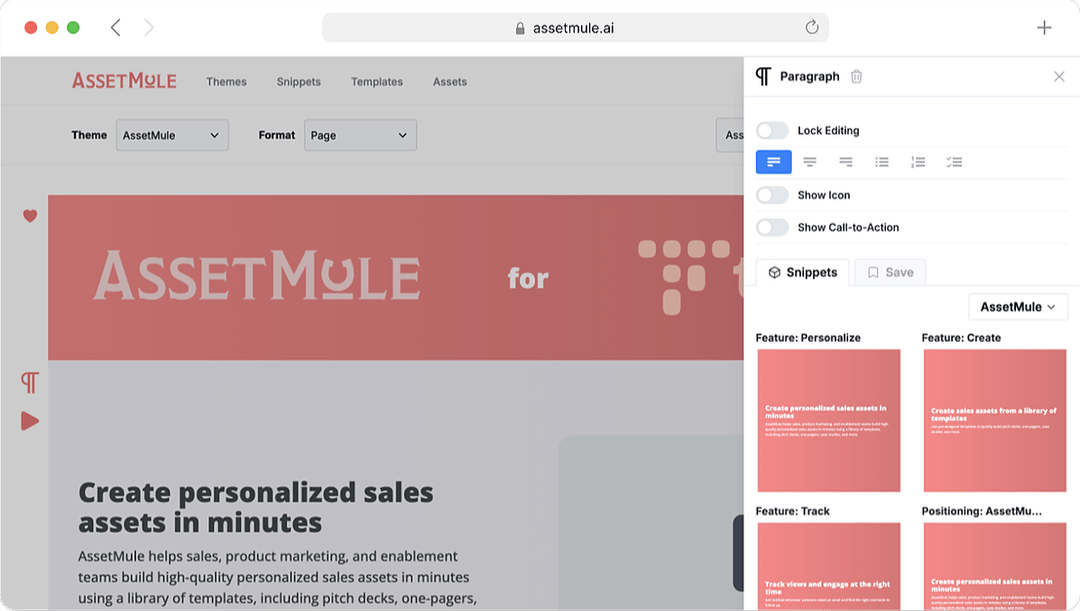Select the left-aligned paragraph style icon
Screen dimensions: 1080x611
pos(773,161)
